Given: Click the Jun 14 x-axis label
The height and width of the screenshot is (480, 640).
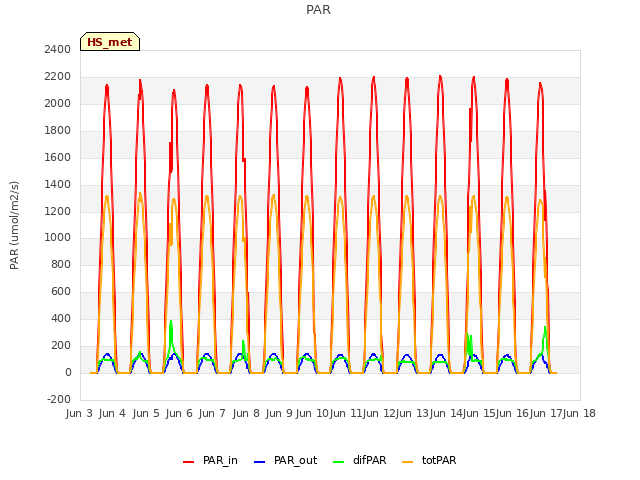Looking at the screenshot, I should pyautogui.click(x=446, y=414).
